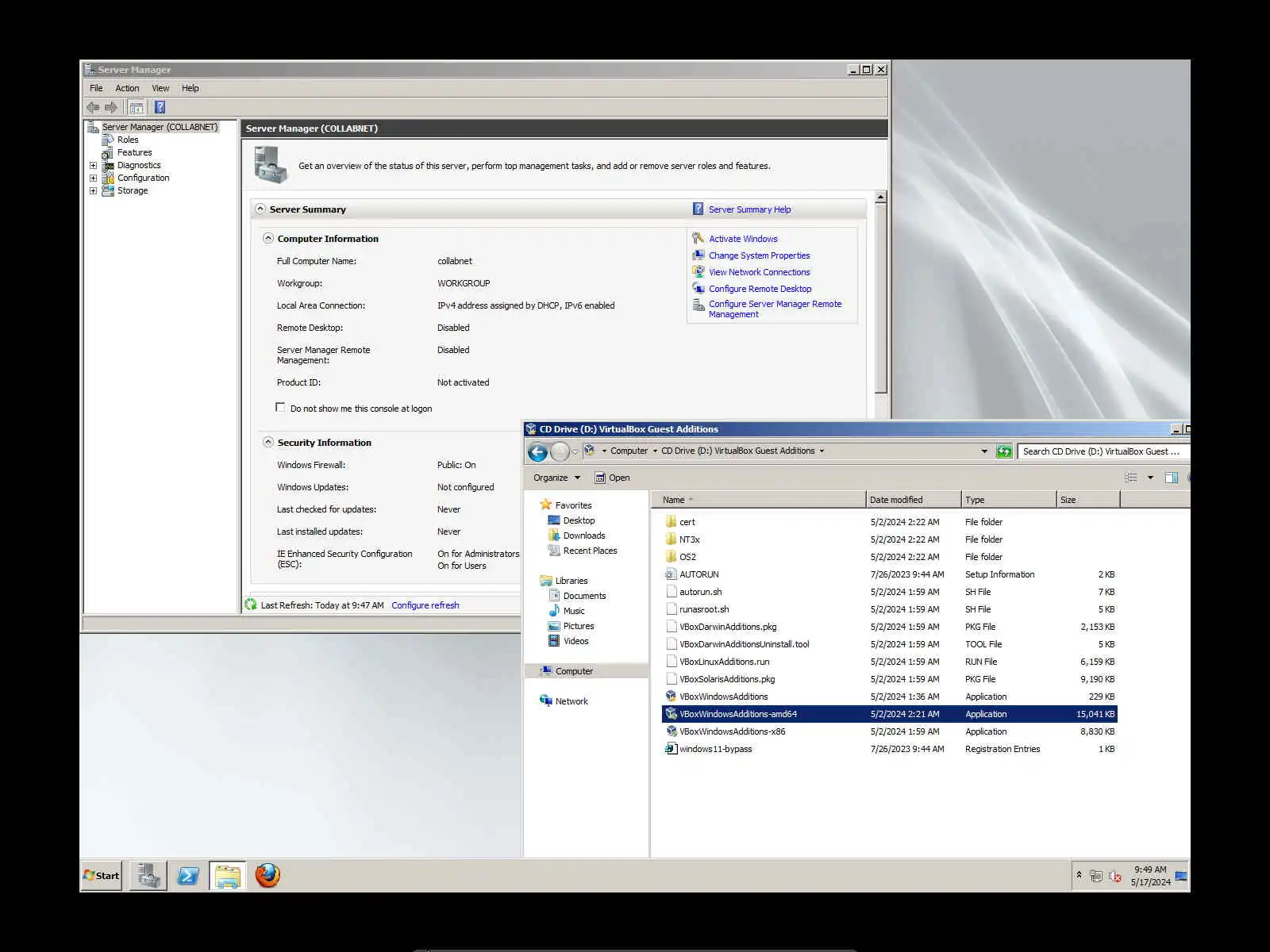This screenshot has height=952, width=1270.
Task: Expand the Diagnostics tree node
Action: [94, 166]
